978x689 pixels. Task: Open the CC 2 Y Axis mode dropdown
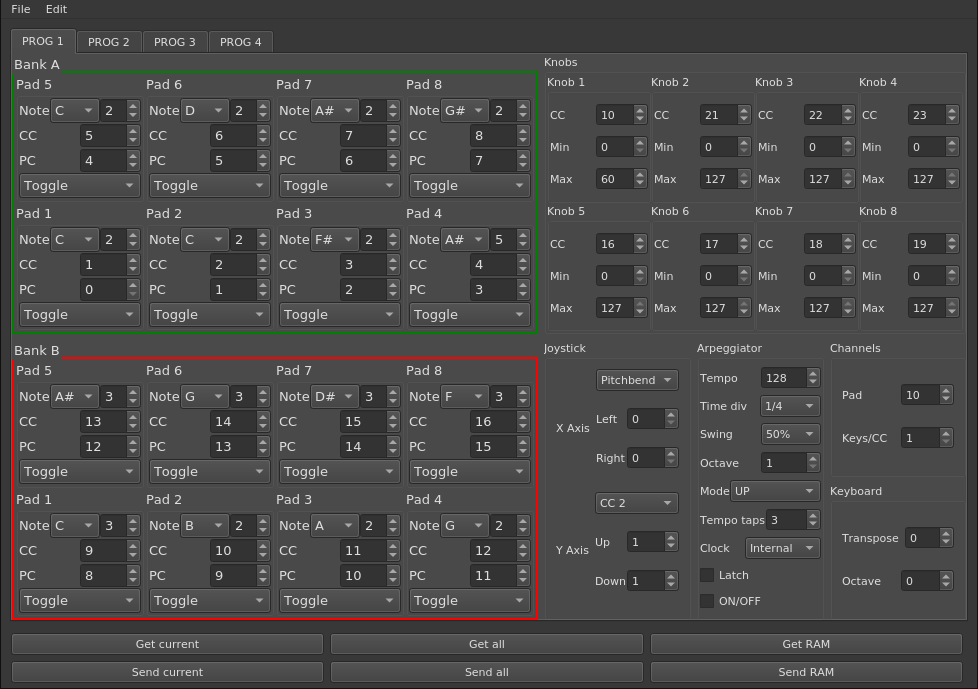637,503
